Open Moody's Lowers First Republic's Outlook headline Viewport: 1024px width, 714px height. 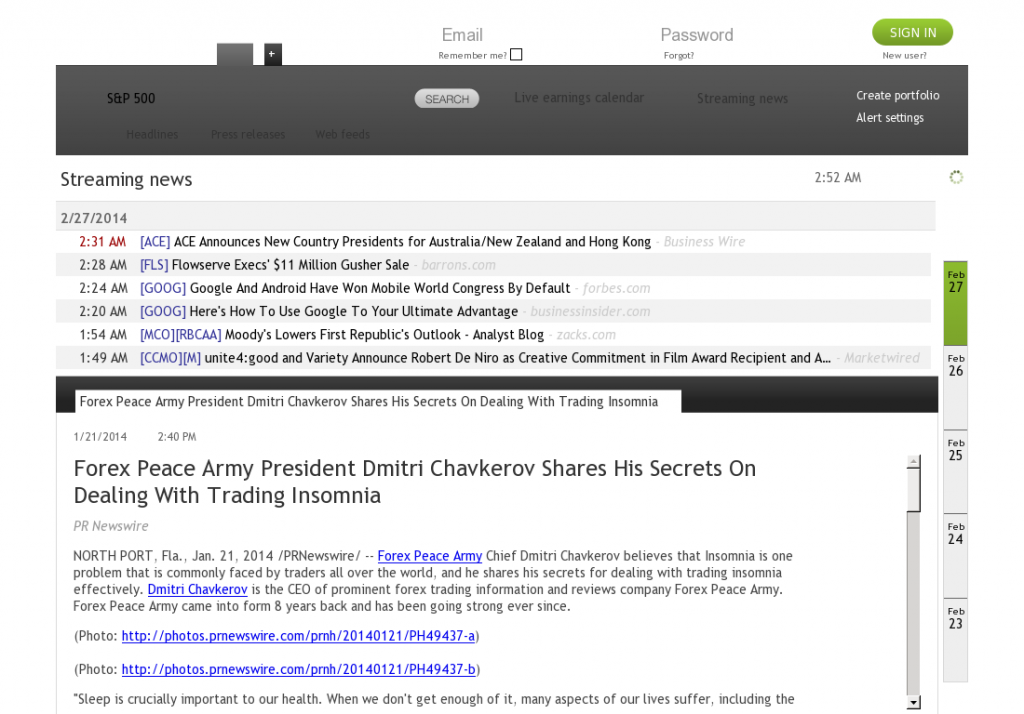pos(384,335)
